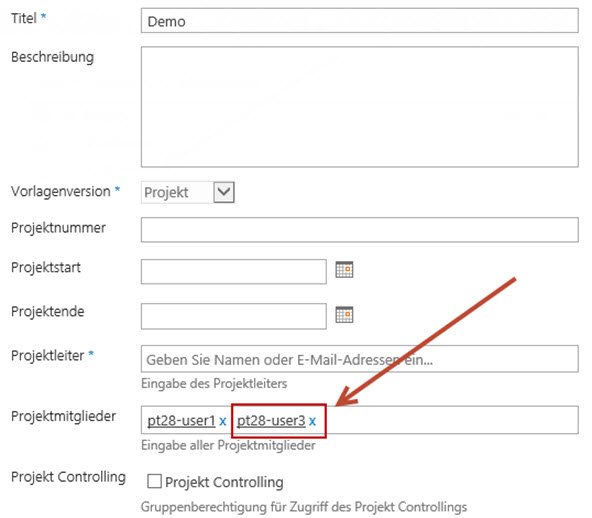
Task: Focus the Titel field containing Demo
Action: click(359, 21)
